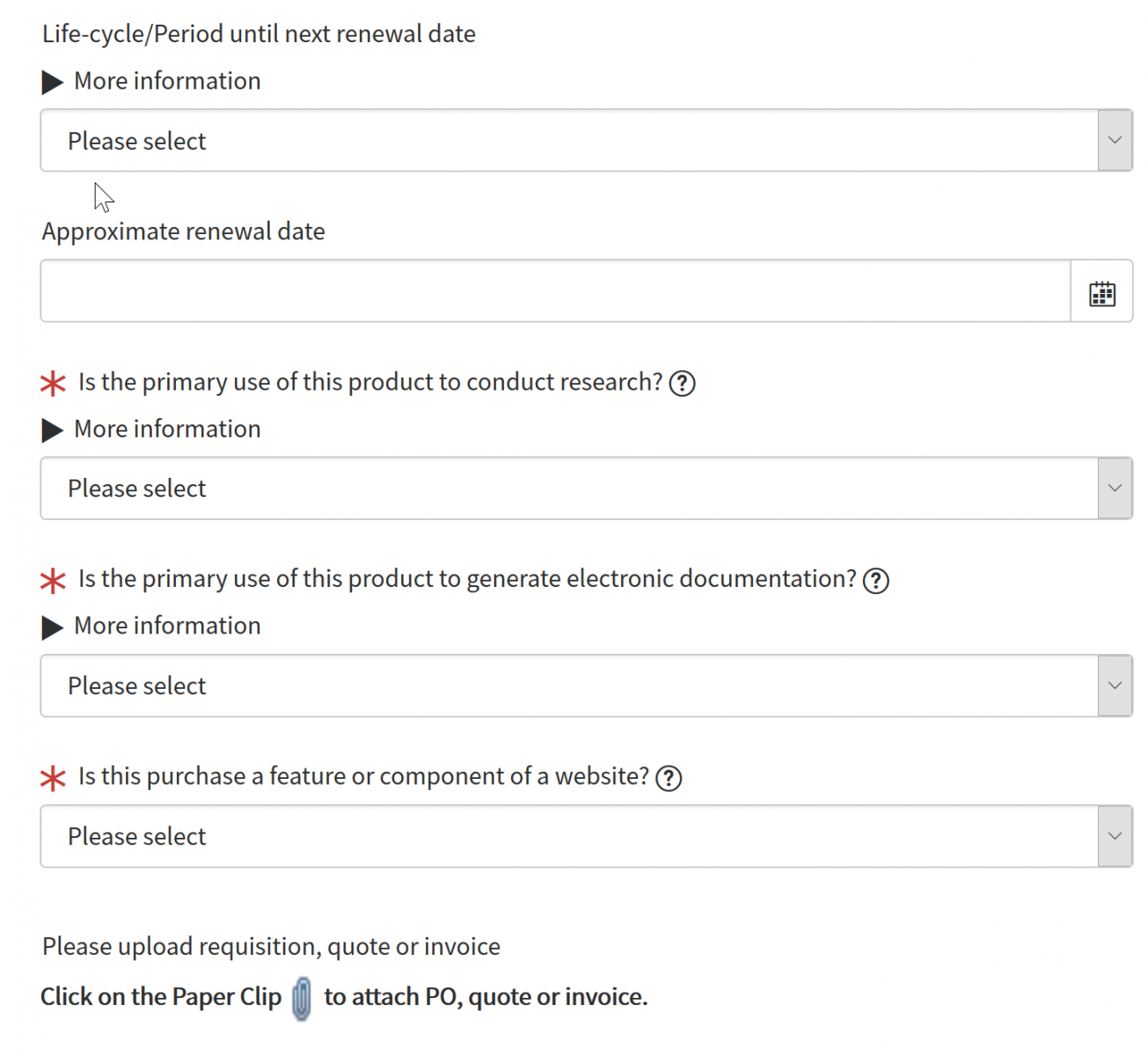The width and height of the screenshot is (1148, 1056).
Task: Click the Paper Clip attachment icon
Action: pyautogui.click(x=302, y=998)
